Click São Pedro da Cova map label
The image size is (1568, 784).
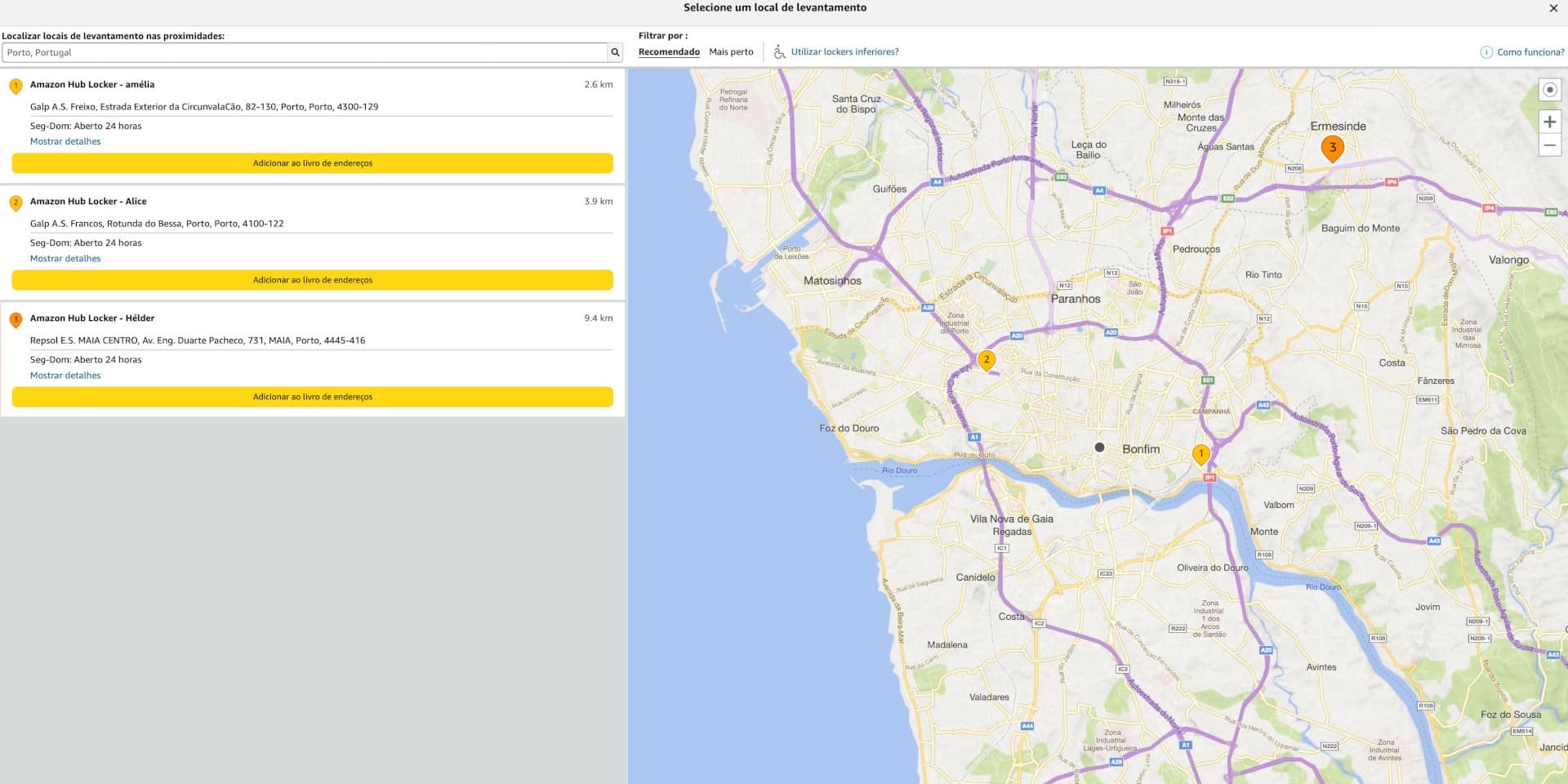1483,431
